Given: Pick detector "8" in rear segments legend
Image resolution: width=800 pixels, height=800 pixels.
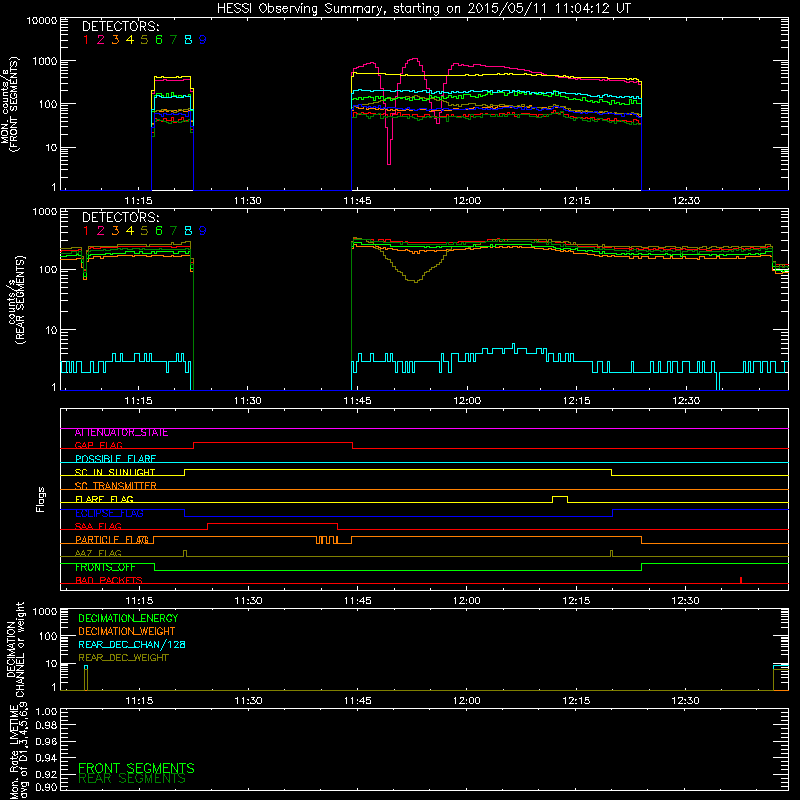Looking at the screenshot, I should (188, 231).
